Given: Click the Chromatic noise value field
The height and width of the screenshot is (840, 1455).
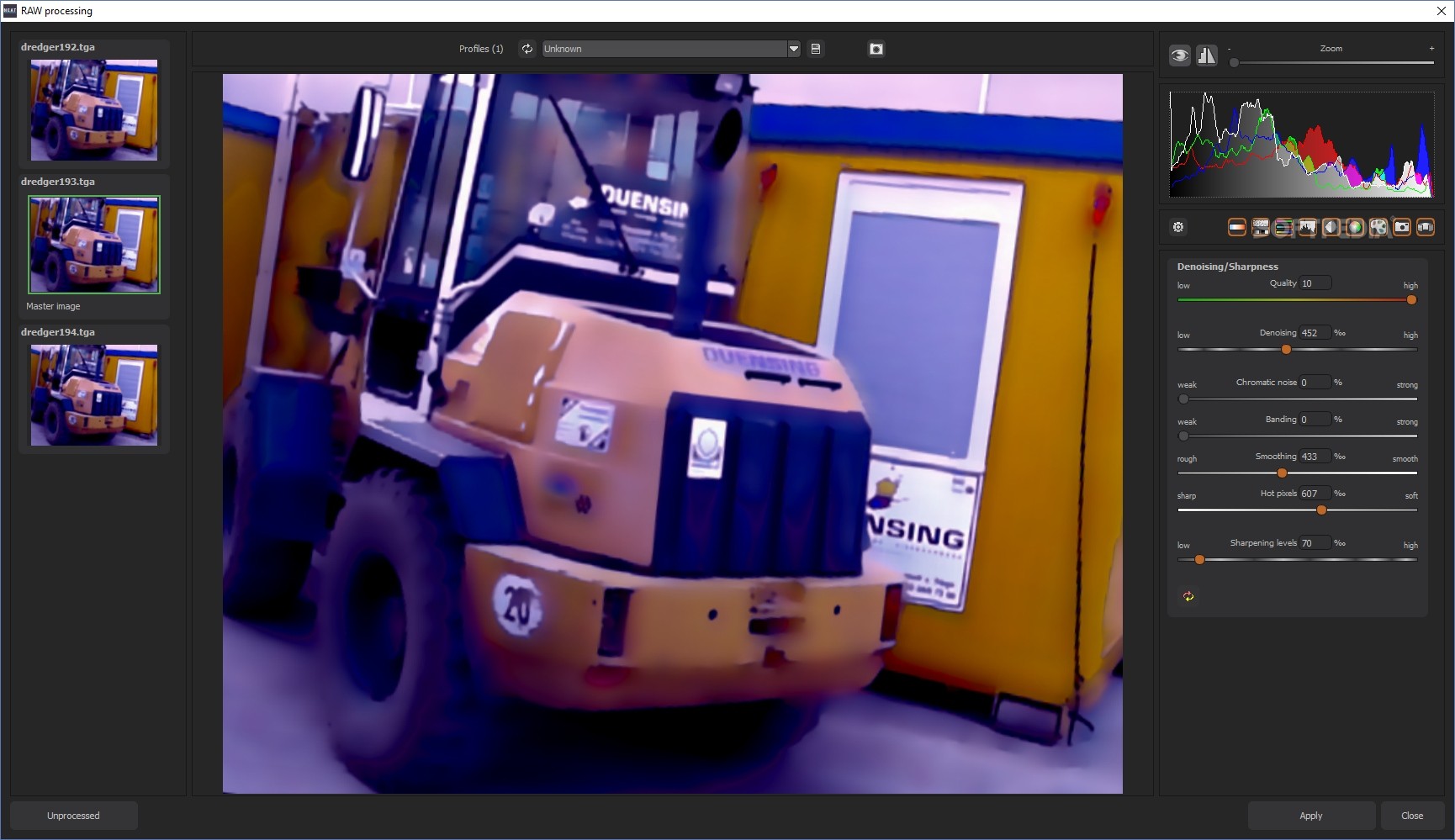Looking at the screenshot, I should tap(1315, 383).
